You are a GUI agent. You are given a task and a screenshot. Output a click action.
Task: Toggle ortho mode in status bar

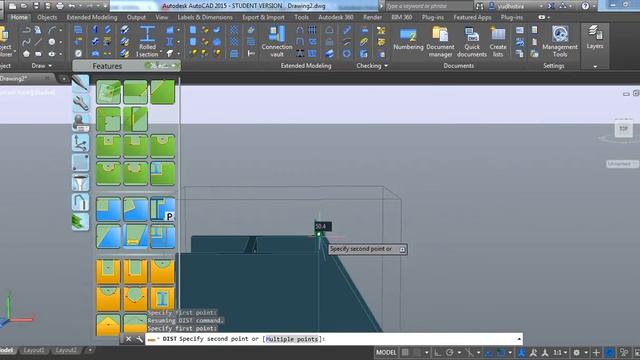pos(437,352)
